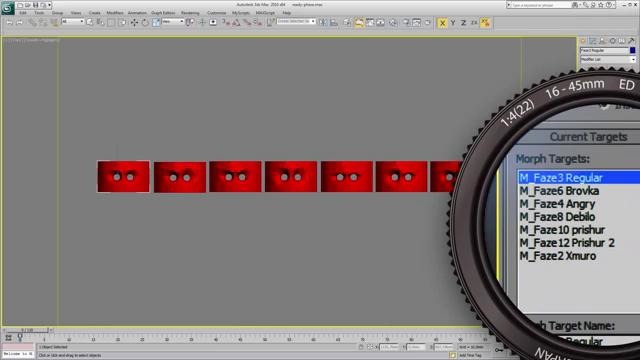Open the Material Editor icon
The image size is (640, 360).
point(393,23)
